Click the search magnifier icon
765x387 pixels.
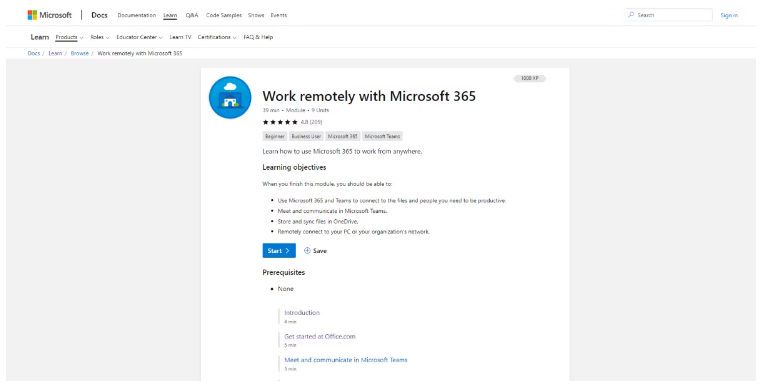pyautogui.click(x=631, y=15)
